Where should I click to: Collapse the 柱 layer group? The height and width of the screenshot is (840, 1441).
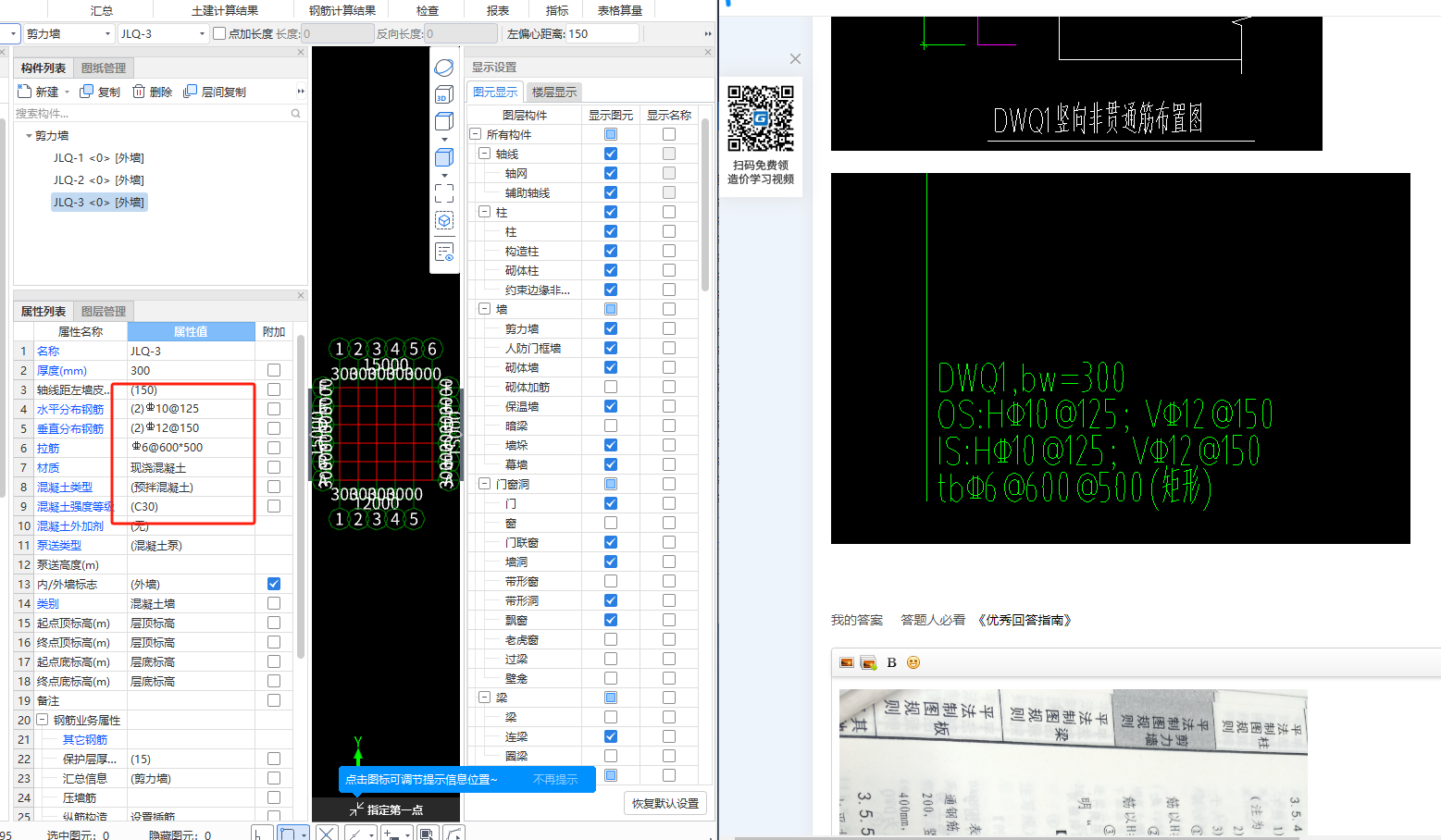click(x=484, y=212)
